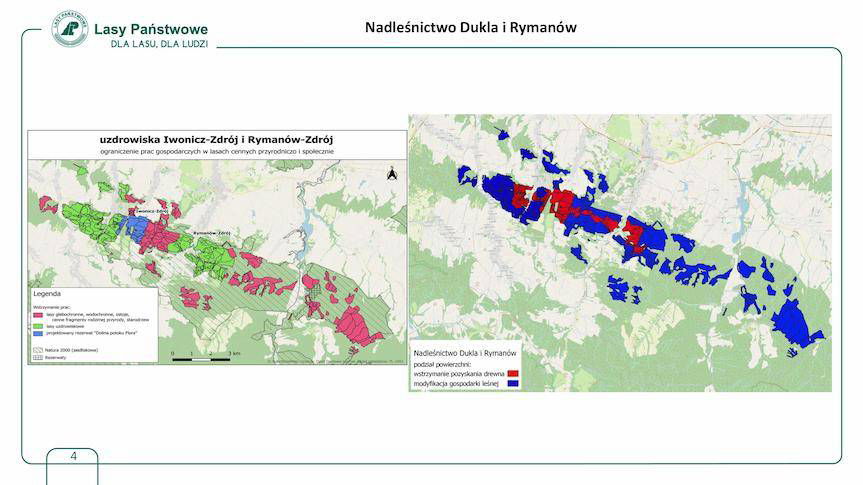Screen dimensions: 863x485
Task: Click the slide title Nadleśnictwo Dukla i Rymanów
Action: click(470, 28)
